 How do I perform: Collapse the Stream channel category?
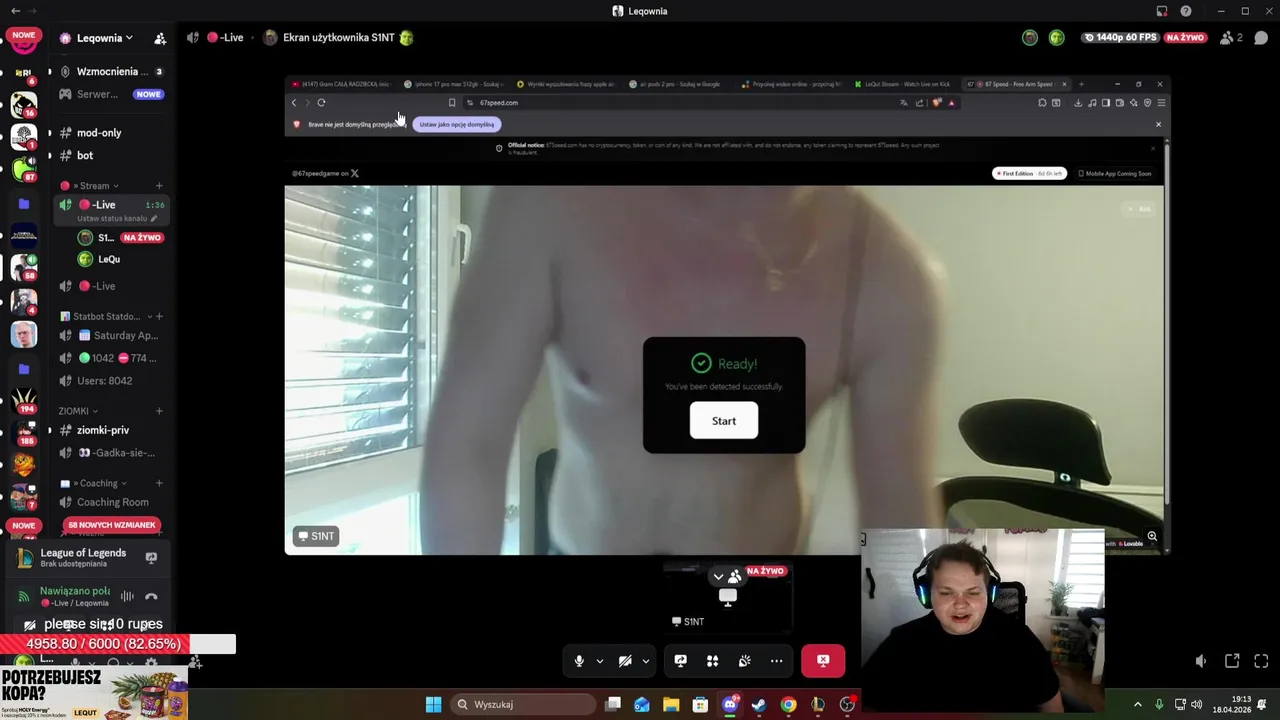90,186
